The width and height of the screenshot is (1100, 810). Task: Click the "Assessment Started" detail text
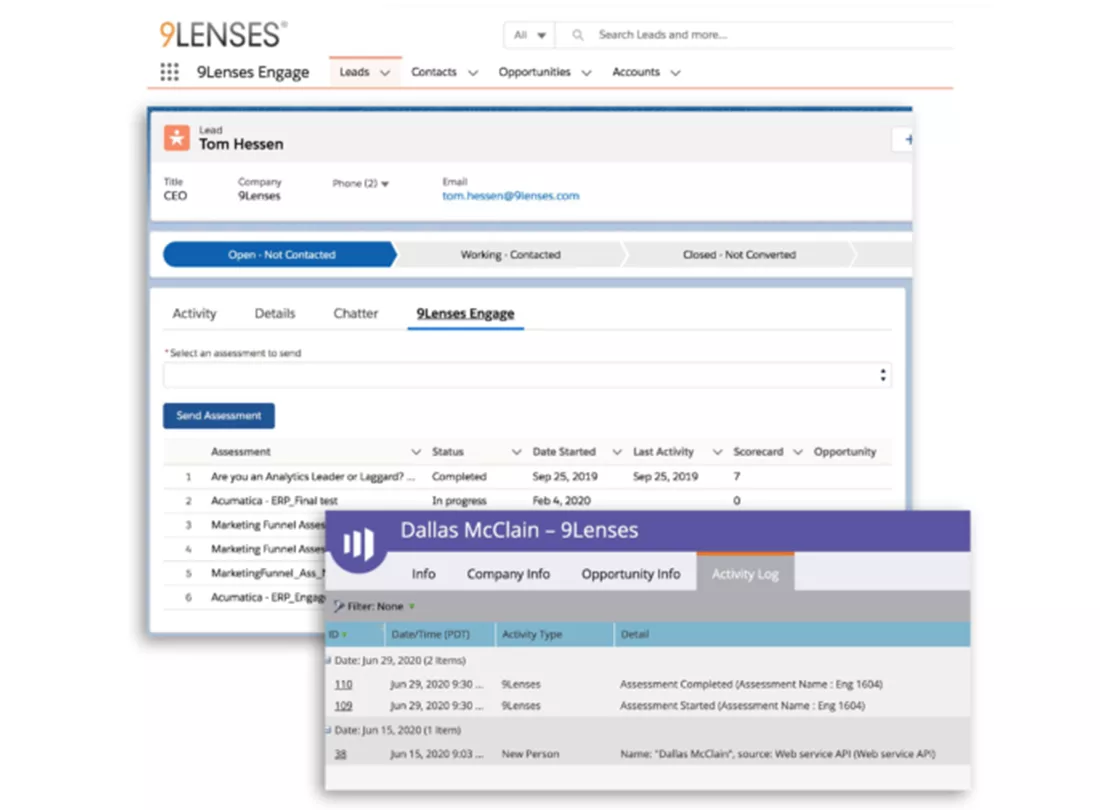742,706
